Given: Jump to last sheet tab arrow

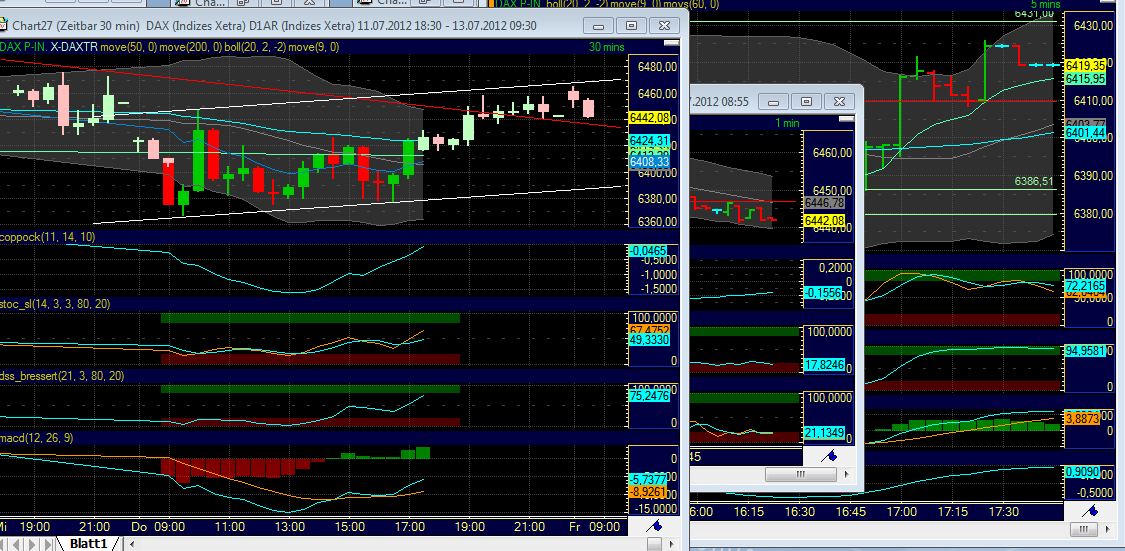Looking at the screenshot, I should point(47,544).
